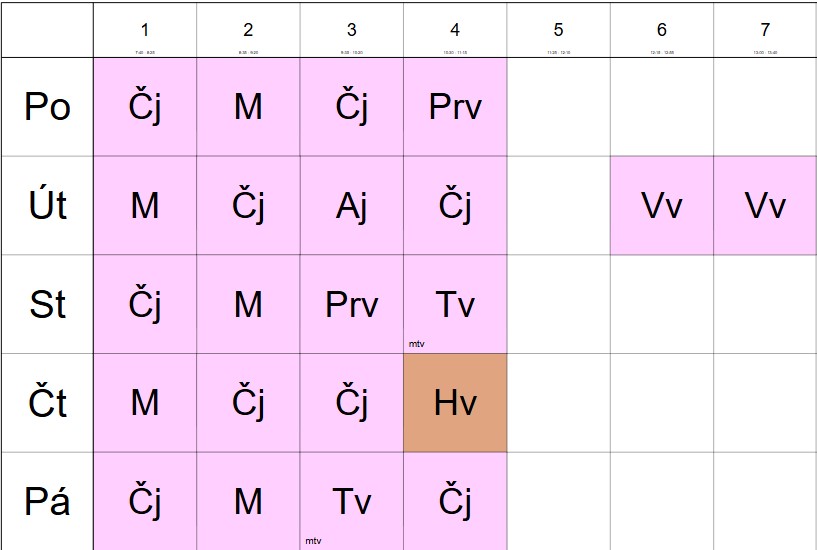The width and height of the screenshot is (817, 550).
Task: Select the Hv lesson on Thursday
Action: coord(455,403)
